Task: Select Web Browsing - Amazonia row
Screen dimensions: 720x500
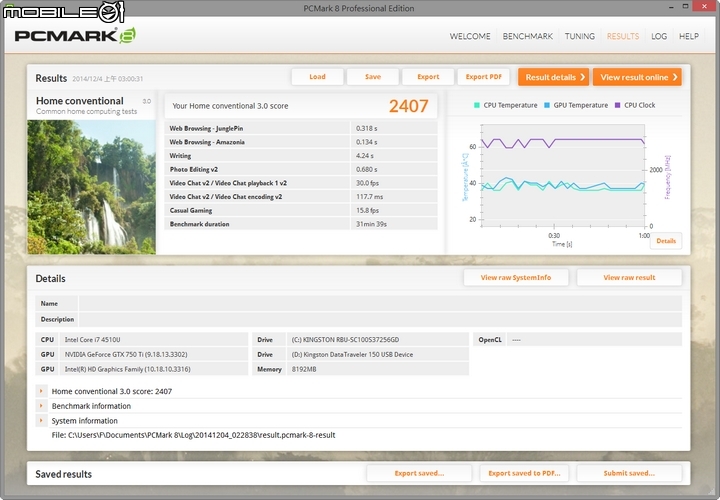Action: click(301, 142)
